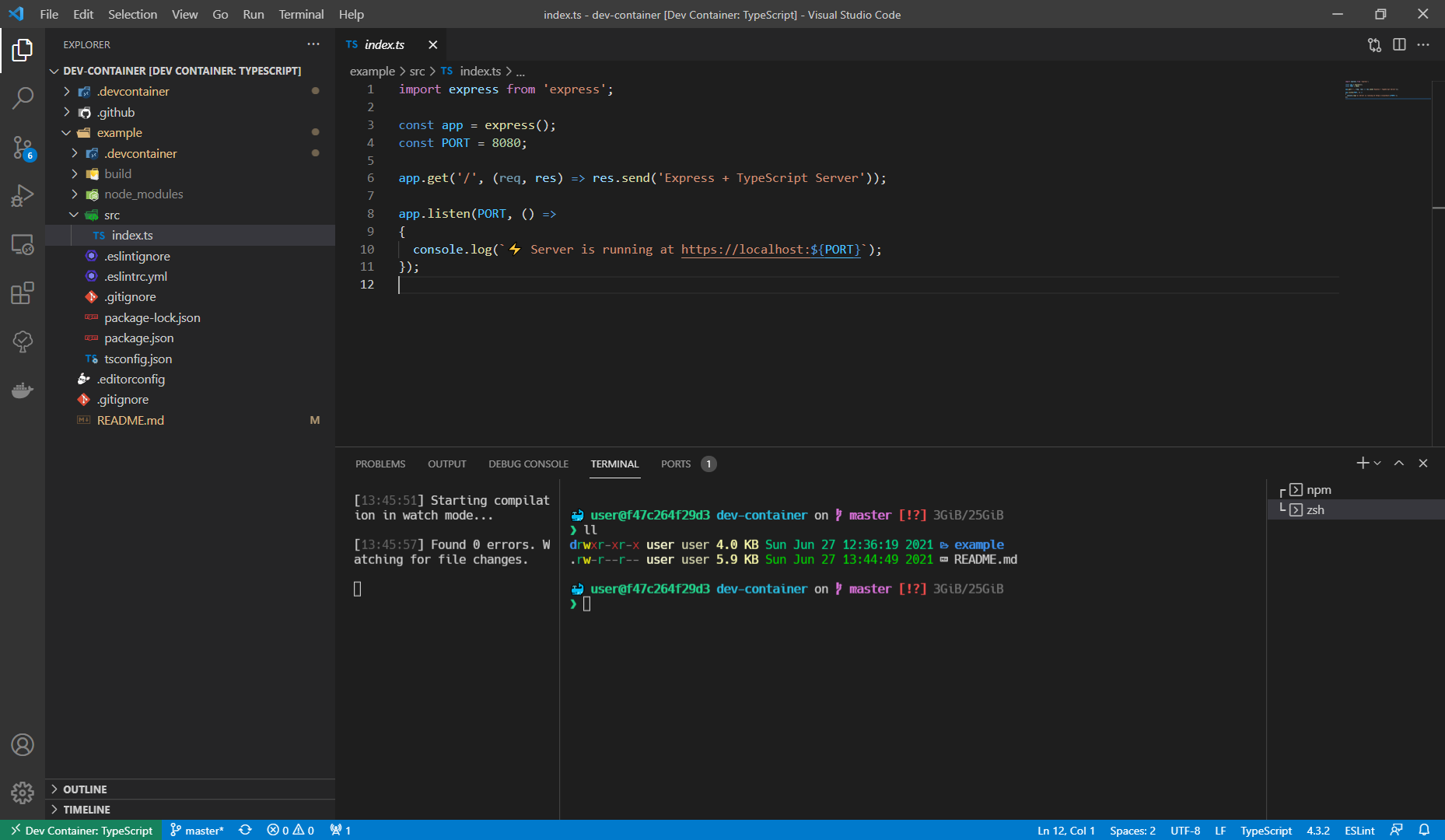Expand the node_modules folder
Image resolution: width=1445 pixels, height=840 pixels.
coord(191,194)
